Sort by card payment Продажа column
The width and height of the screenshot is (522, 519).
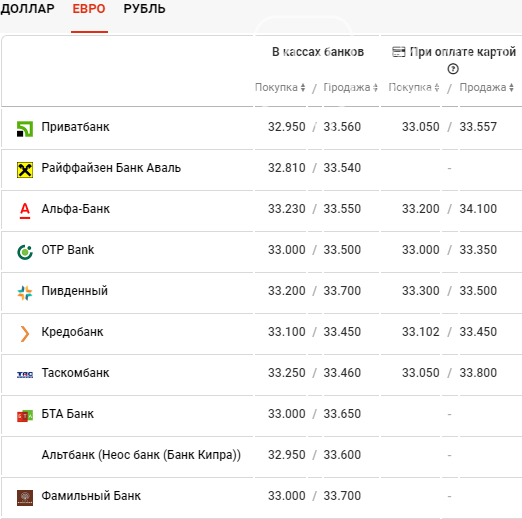point(487,87)
